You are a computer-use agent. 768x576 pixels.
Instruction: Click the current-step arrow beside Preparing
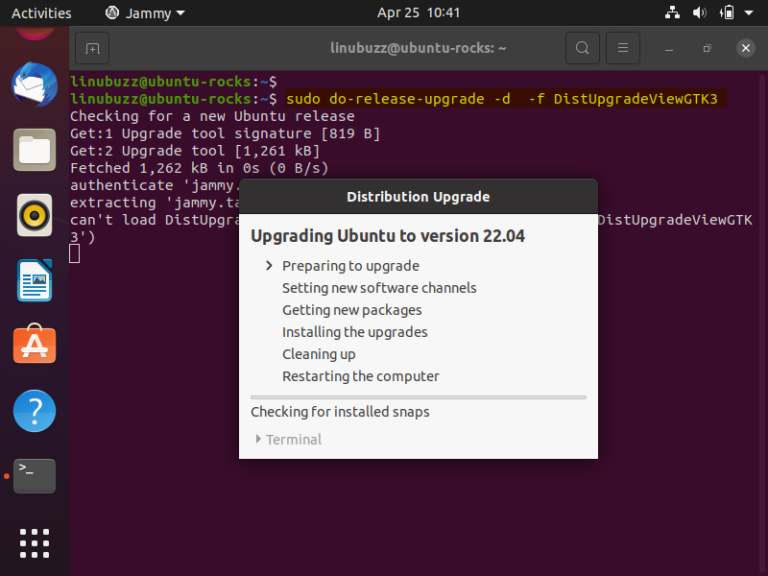[269, 265]
